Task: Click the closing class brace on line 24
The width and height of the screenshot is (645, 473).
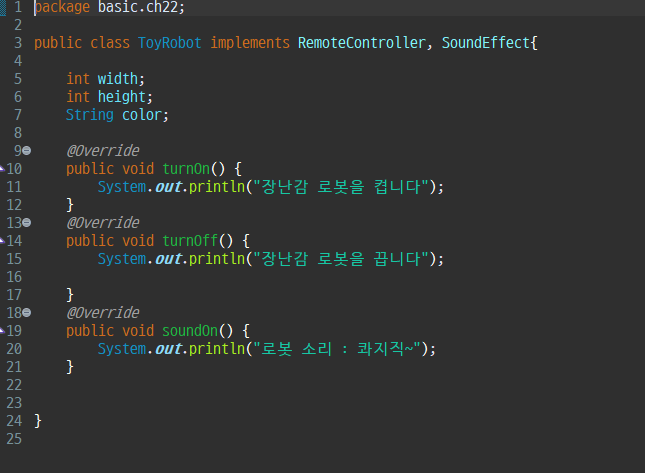Action: pyautogui.click(x=38, y=421)
